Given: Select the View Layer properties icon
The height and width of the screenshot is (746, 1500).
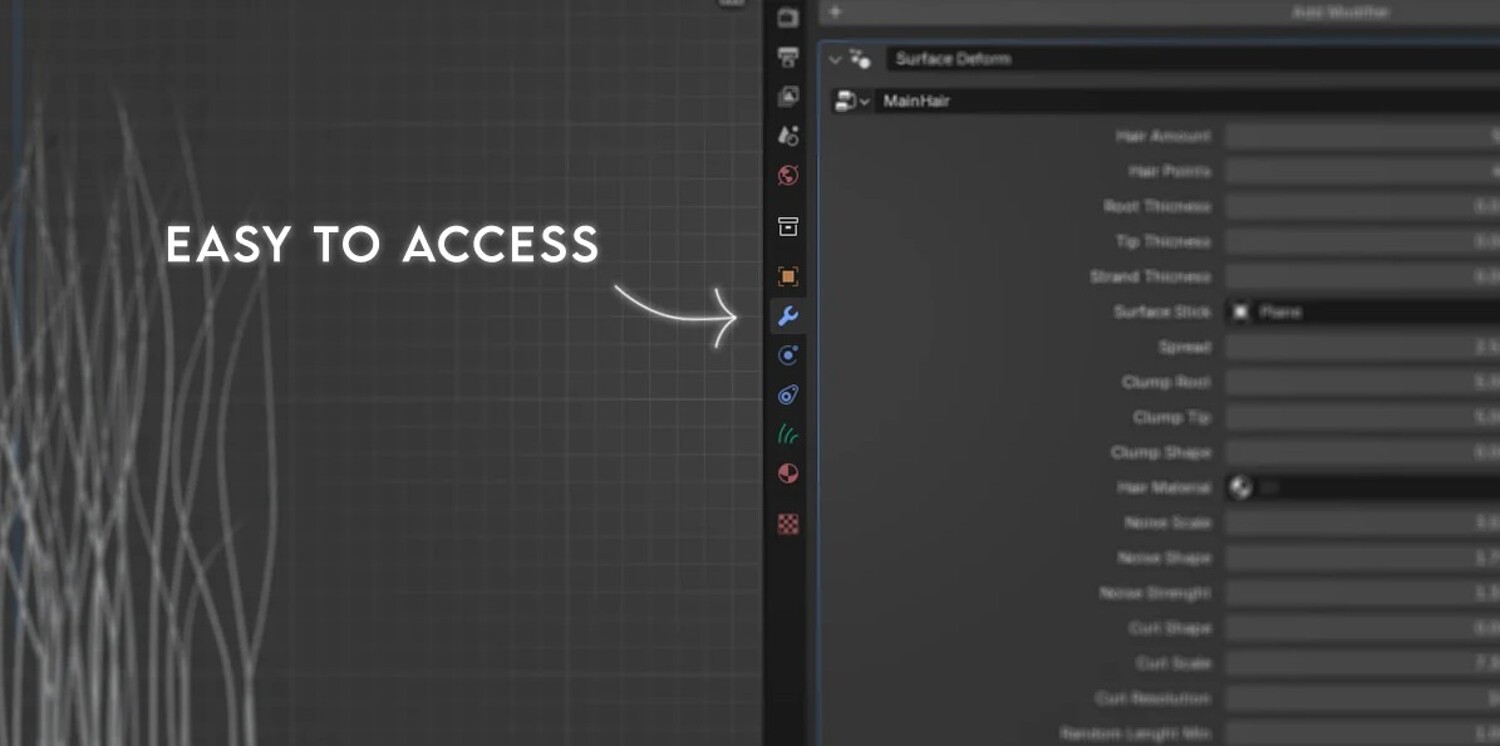Looking at the screenshot, I should coord(788,97).
